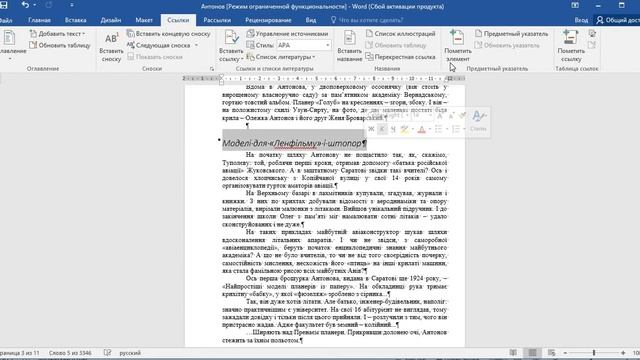
Task: Apply red font color in mini toolbar
Action: tap(422, 129)
